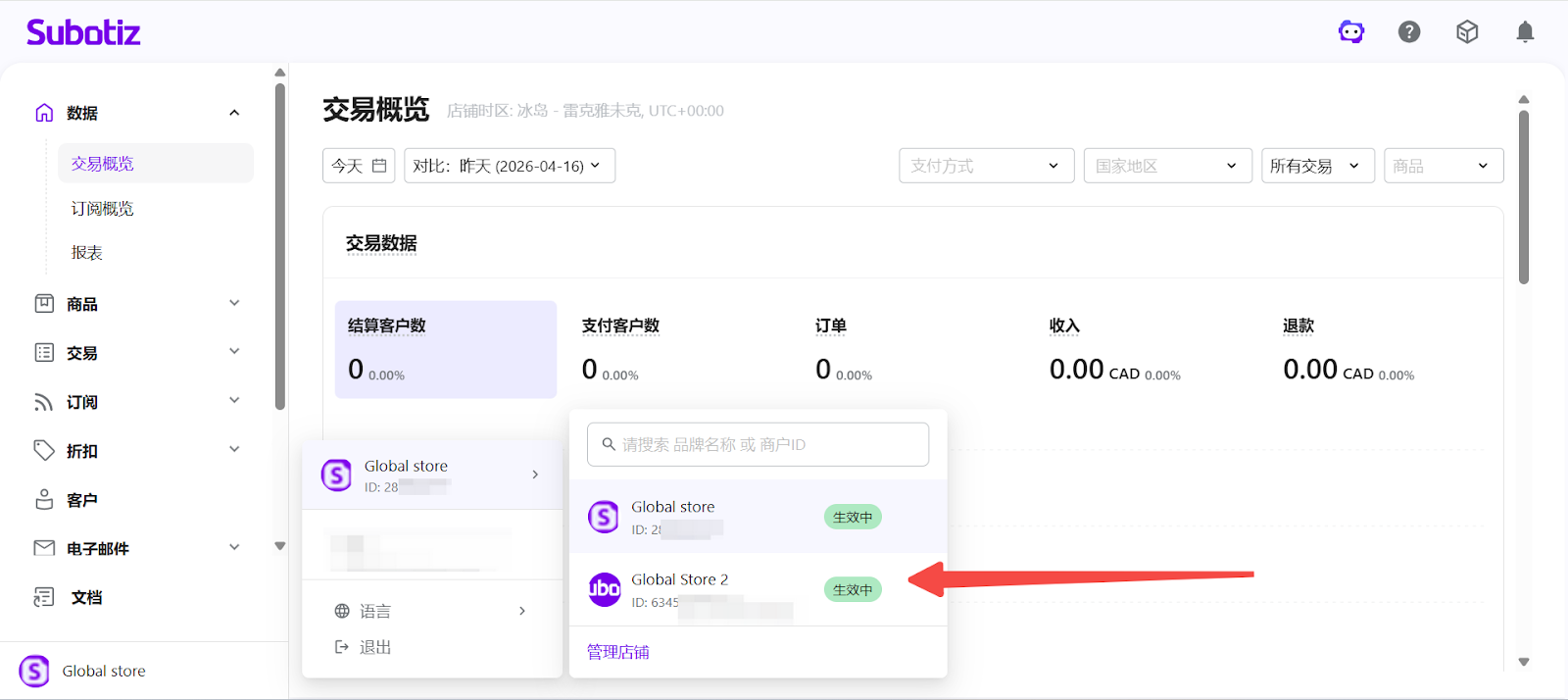Click the main page vertical scrollbar

[x=1523, y=196]
